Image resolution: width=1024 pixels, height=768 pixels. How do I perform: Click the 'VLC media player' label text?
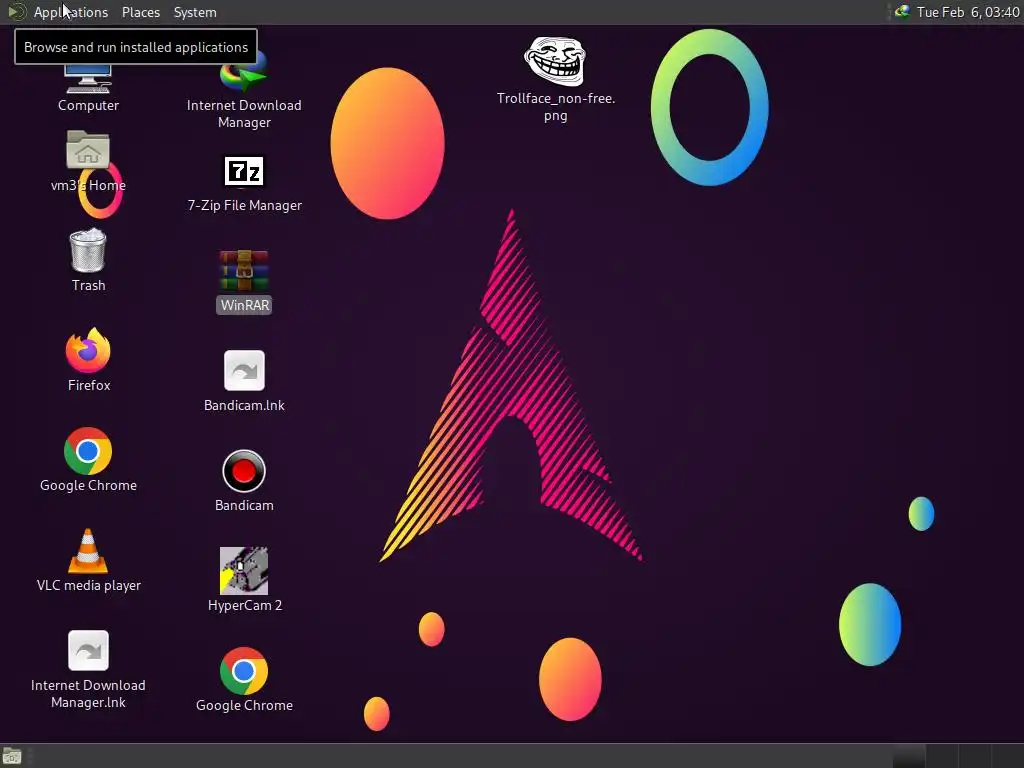(89, 585)
